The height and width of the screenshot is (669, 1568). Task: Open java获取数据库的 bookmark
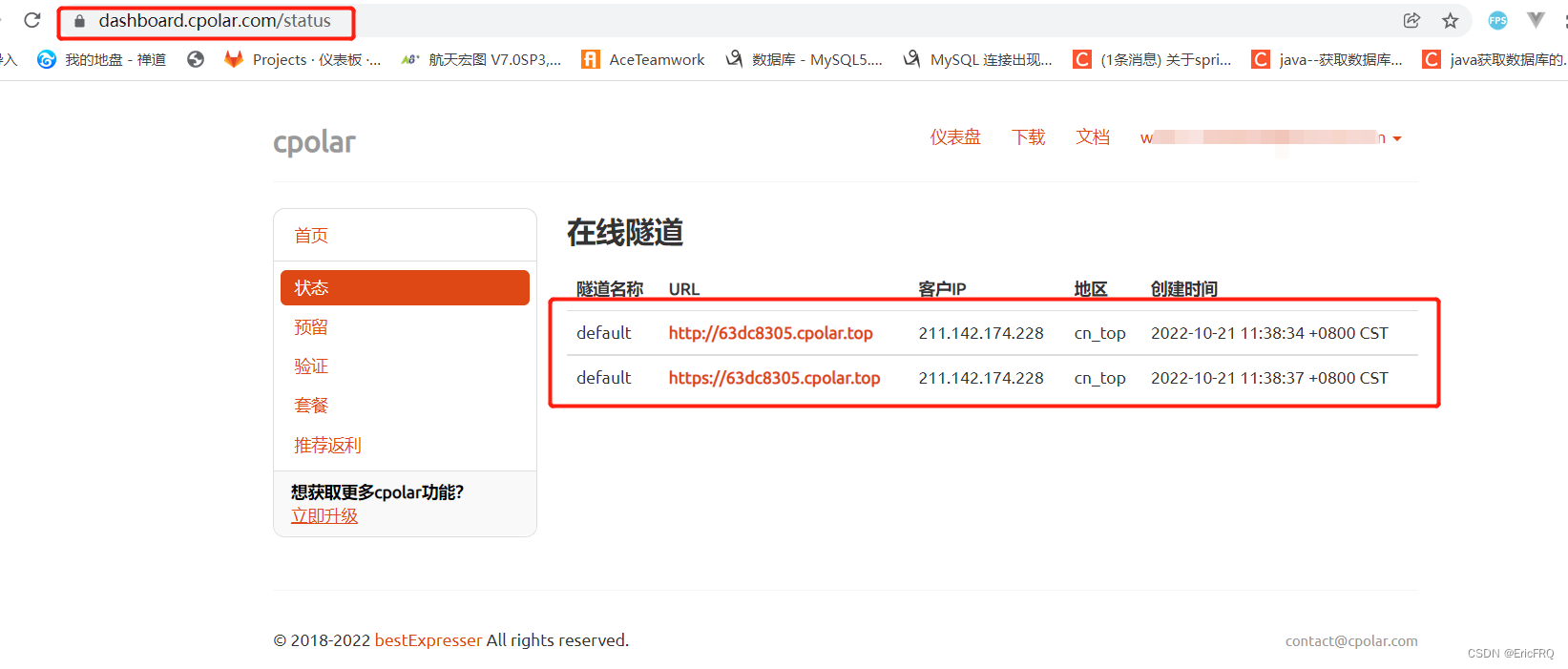1495,59
